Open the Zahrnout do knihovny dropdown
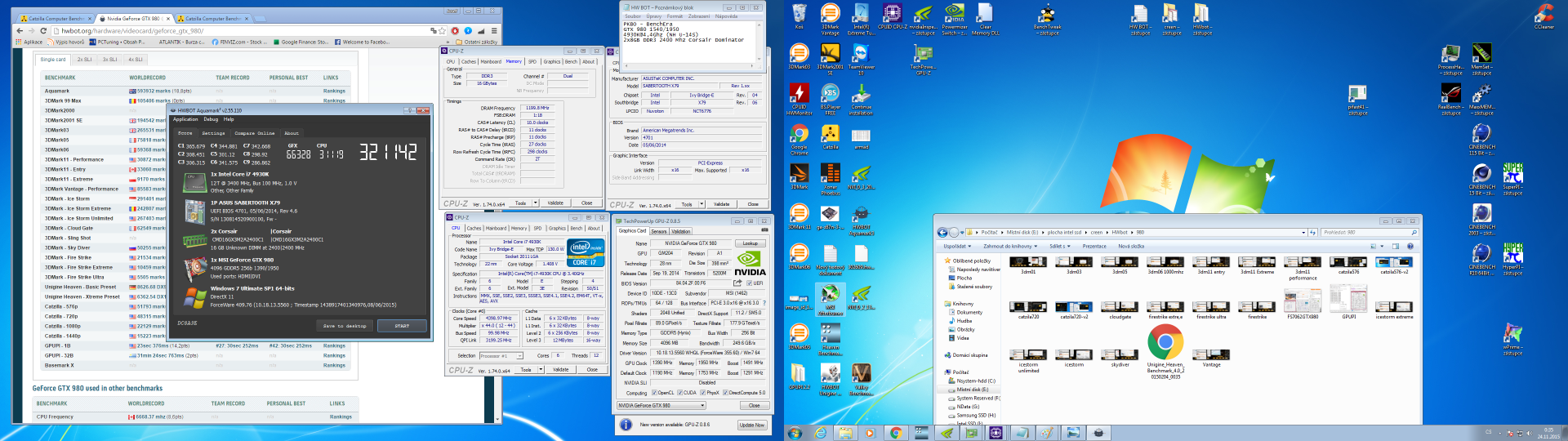1568x441 pixels. 1010,246
